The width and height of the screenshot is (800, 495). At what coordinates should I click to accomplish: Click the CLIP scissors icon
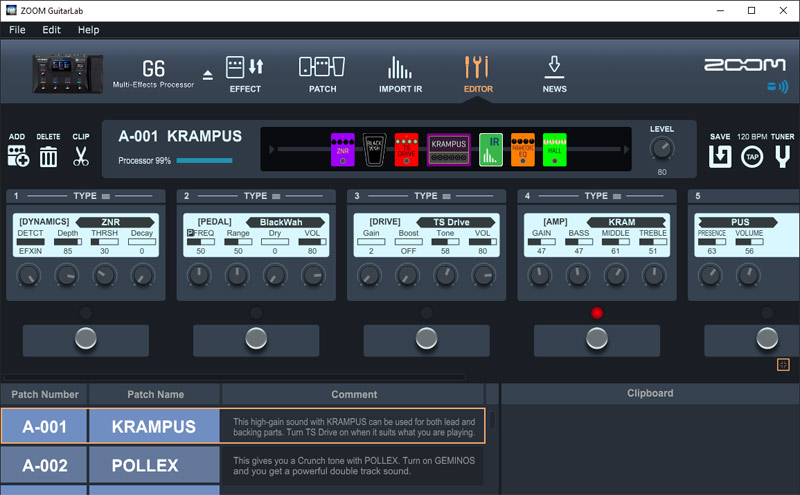pyautogui.click(x=81, y=156)
